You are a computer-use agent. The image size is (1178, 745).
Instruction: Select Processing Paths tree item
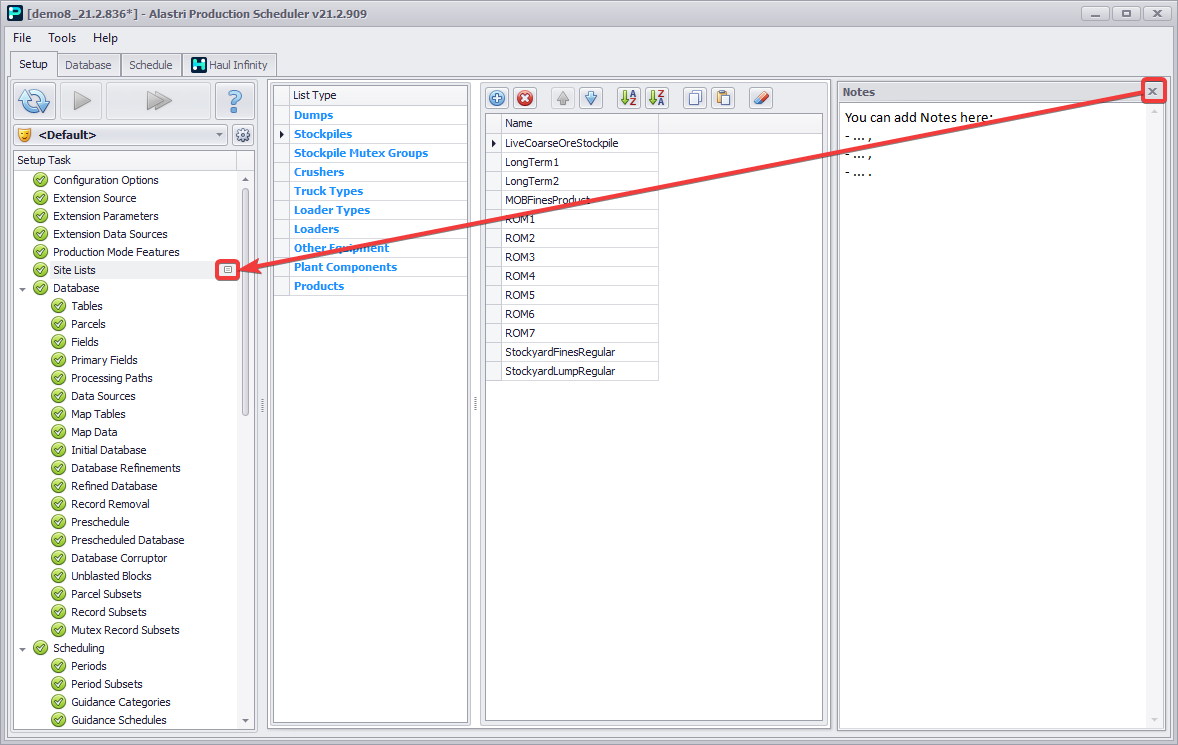[112, 379]
